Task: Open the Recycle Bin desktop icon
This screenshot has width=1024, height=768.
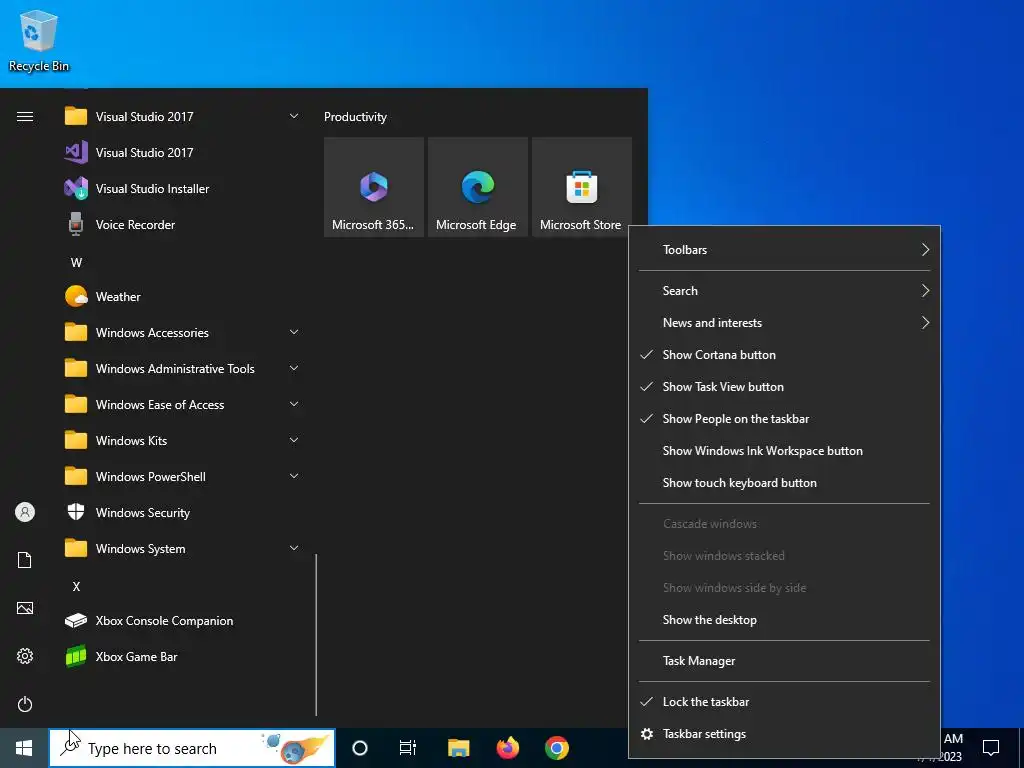Action: [39, 40]
